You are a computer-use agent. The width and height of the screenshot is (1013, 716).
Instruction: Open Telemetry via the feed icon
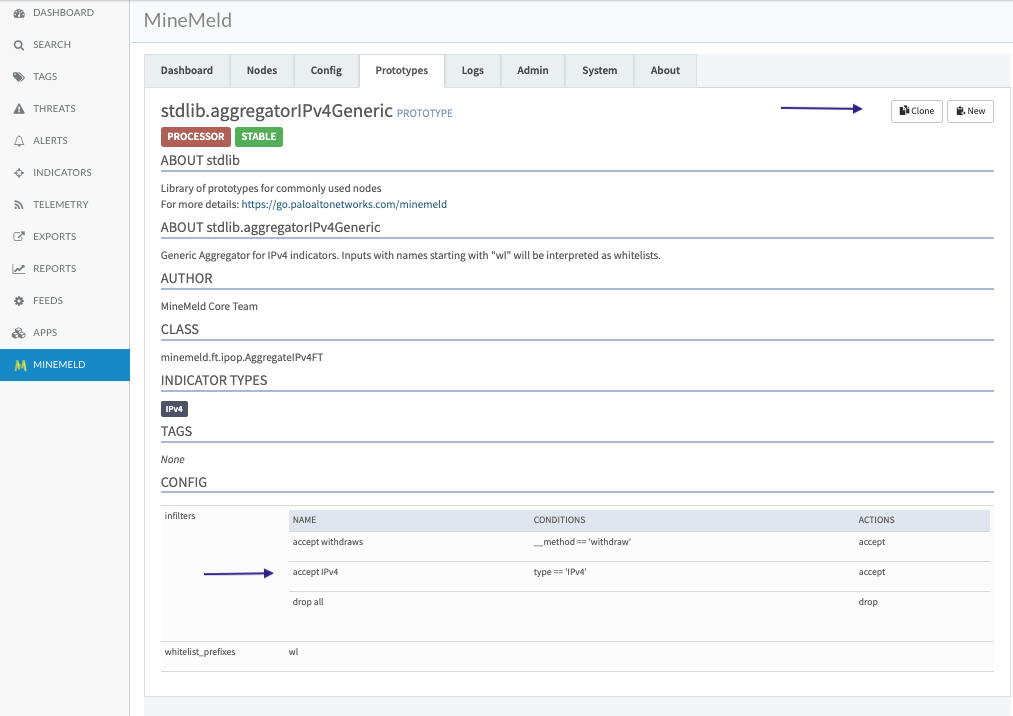pyautogui.click(x=19, y=205)
